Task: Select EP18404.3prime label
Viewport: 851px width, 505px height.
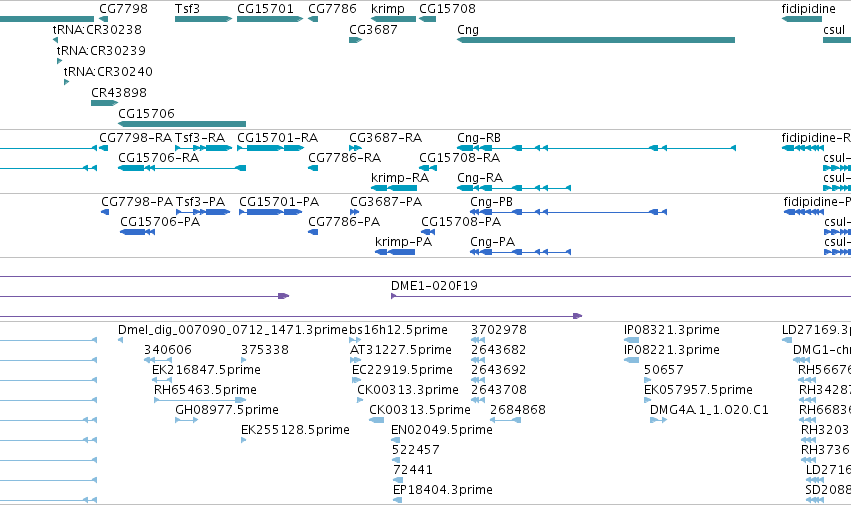Action: [x=443, y=490]
